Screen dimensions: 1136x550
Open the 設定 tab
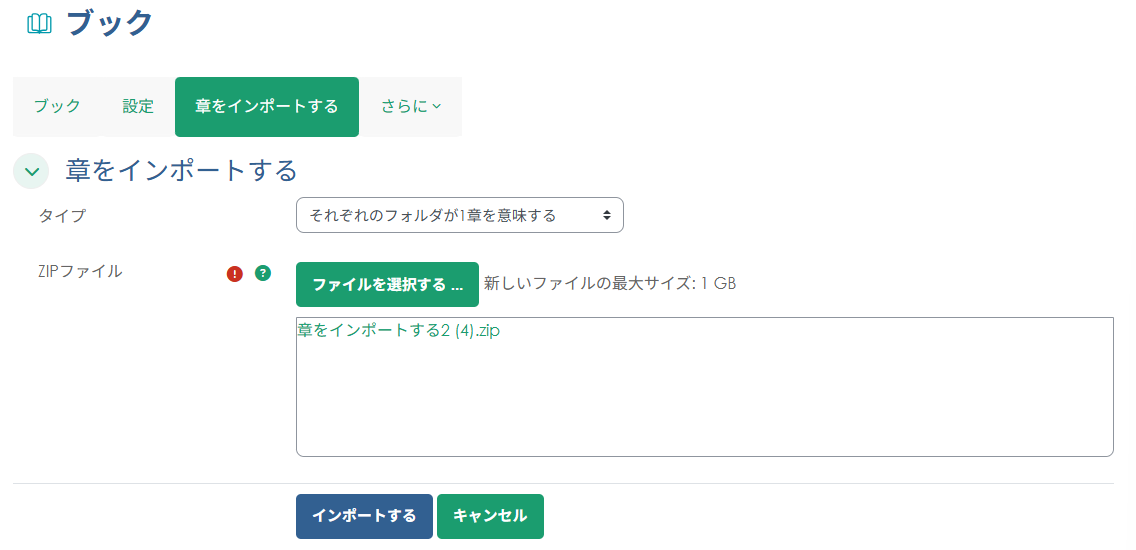click(x=138, y=107)
